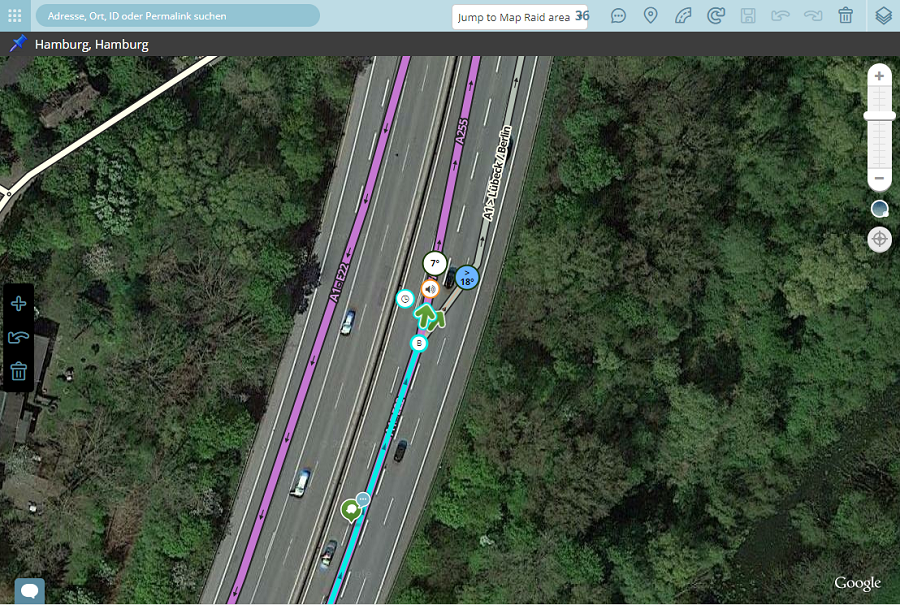This screenshot has width=900, height=605.
Task: Open map comment tool in toolbar
Action: [619, 16]
